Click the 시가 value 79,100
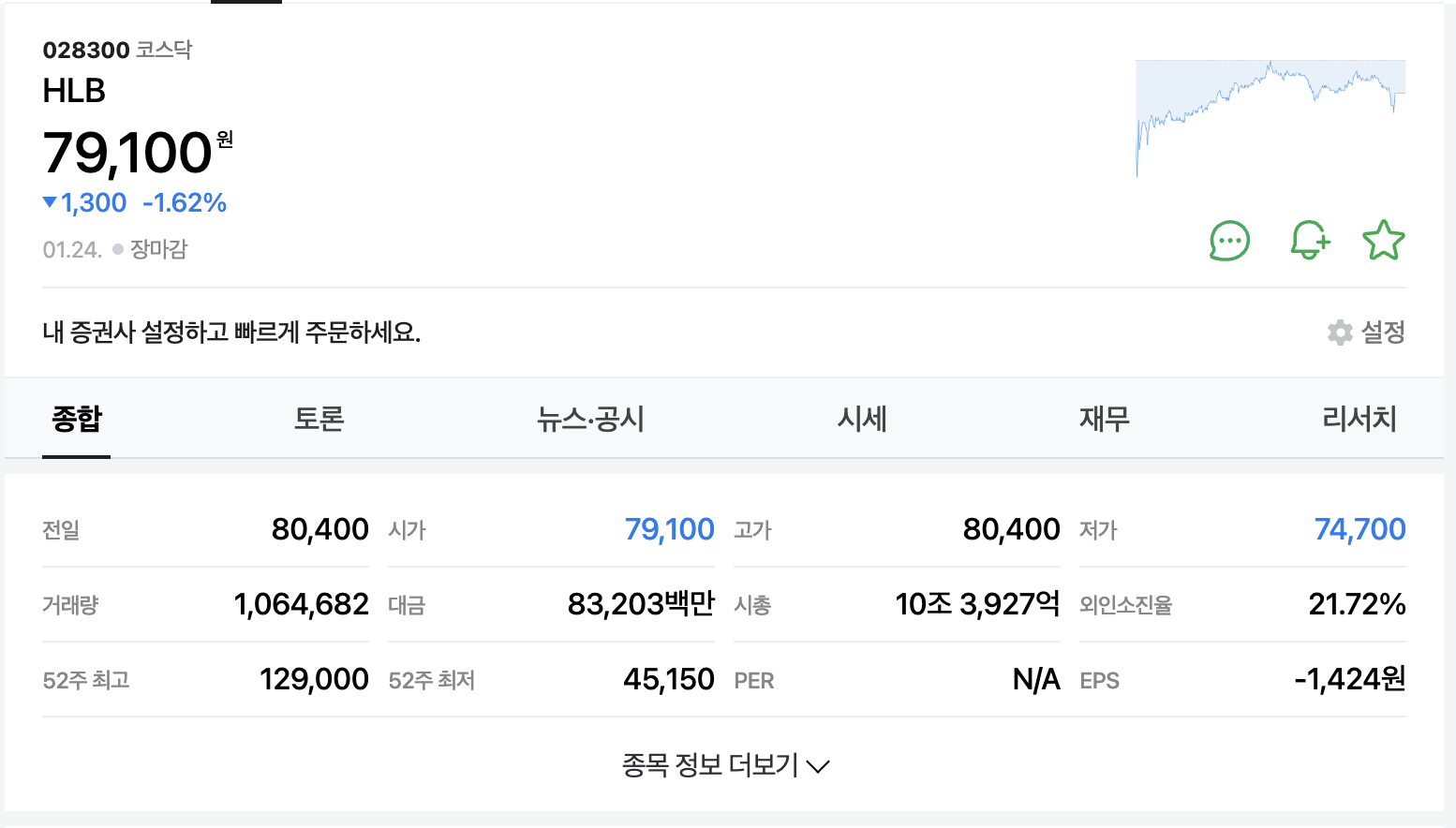1456x828 pixels. [x=670, y=529]
